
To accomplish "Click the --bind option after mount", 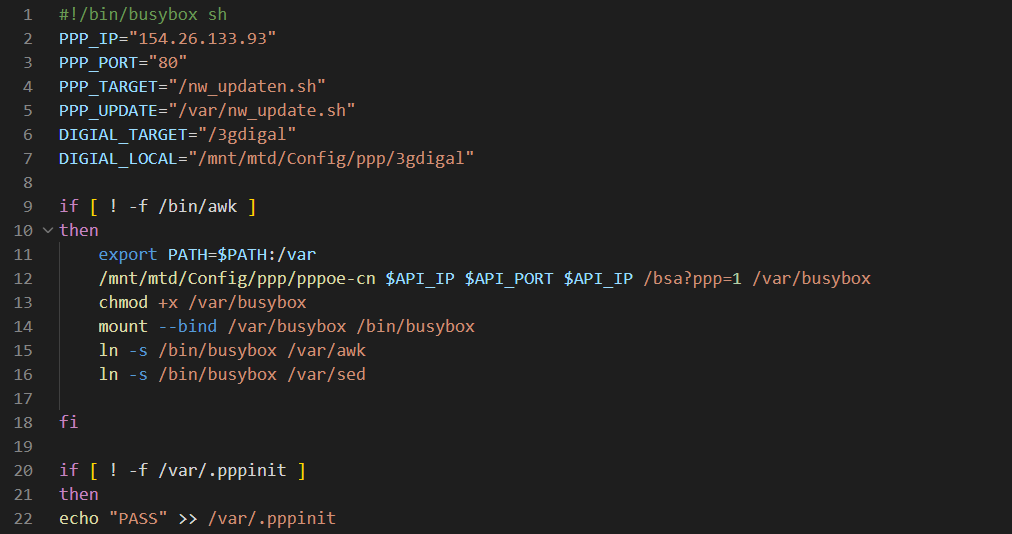I will click(x=188, y=326).
